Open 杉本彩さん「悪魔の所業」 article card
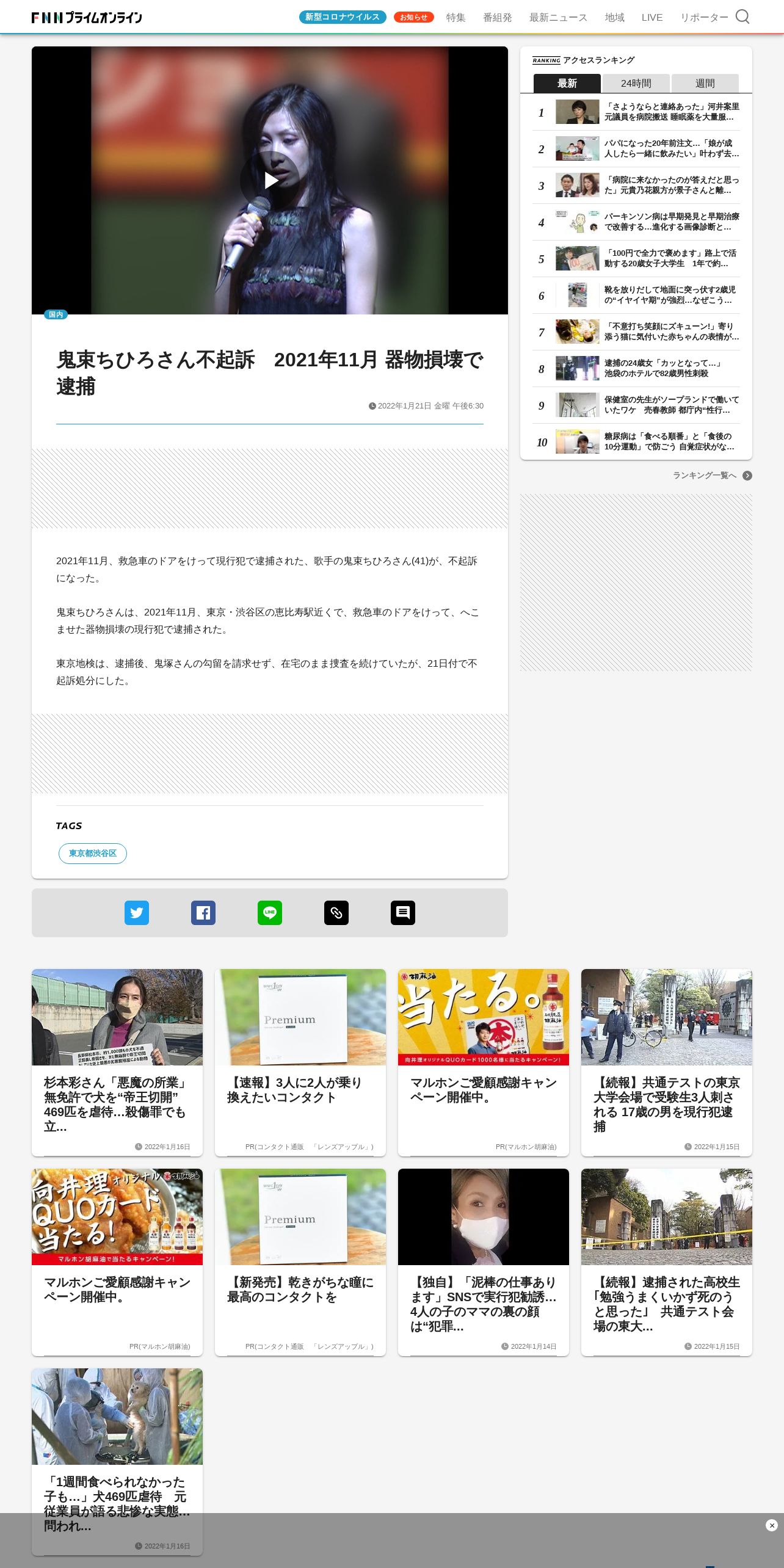Viewport: 784px width, 1568px height. [x=117, y=1062]
